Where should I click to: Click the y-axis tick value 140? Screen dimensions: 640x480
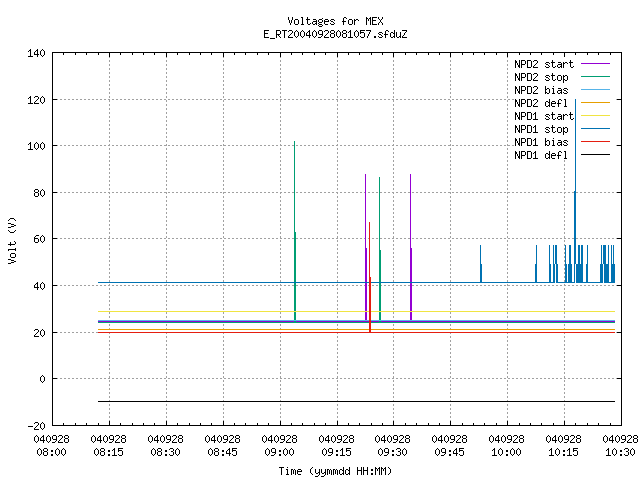(36, 53)
